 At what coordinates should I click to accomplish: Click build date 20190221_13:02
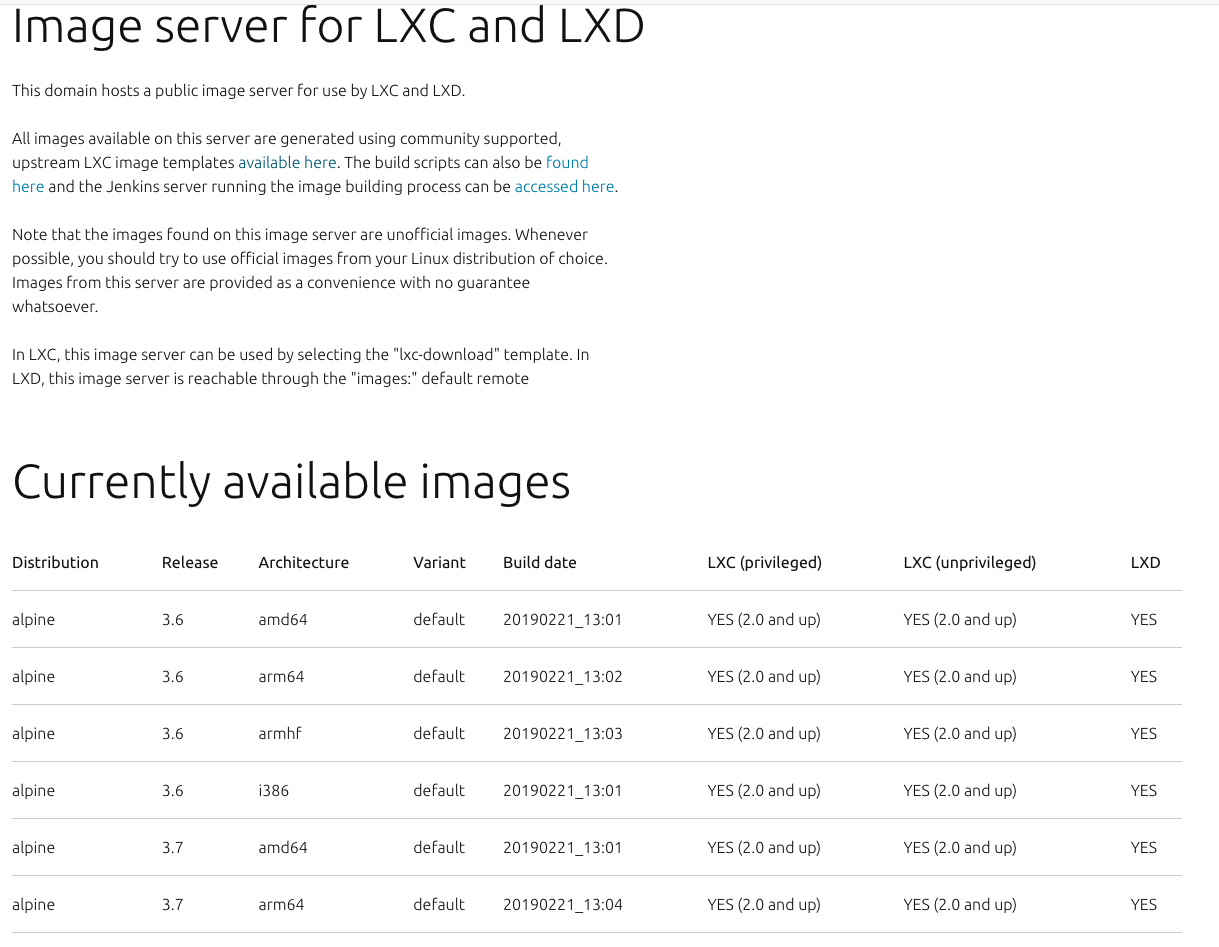point(562,676)
